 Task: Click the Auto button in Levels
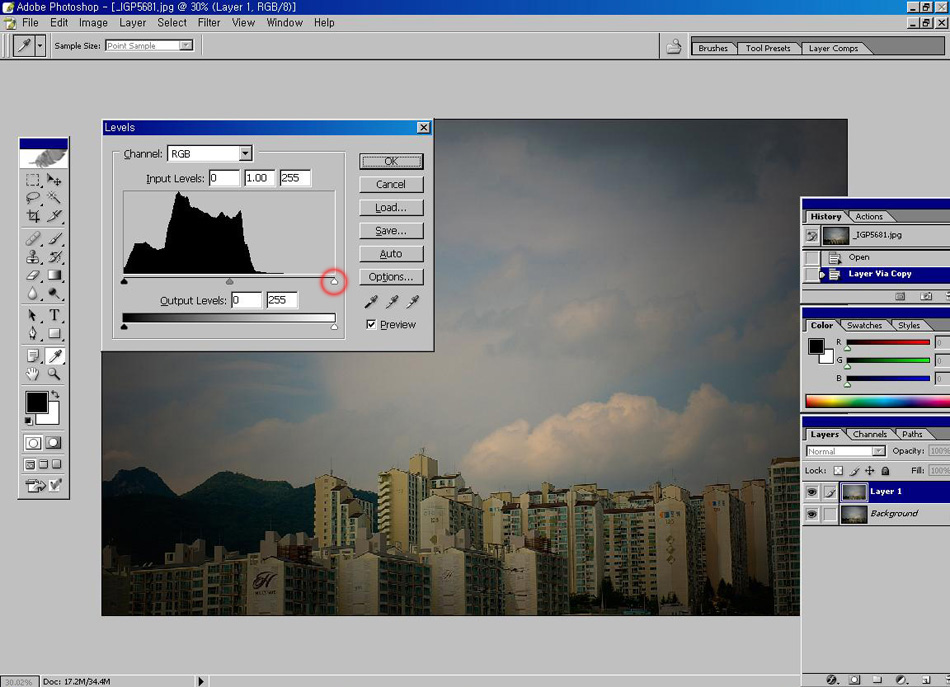click(x=391, y=254)
